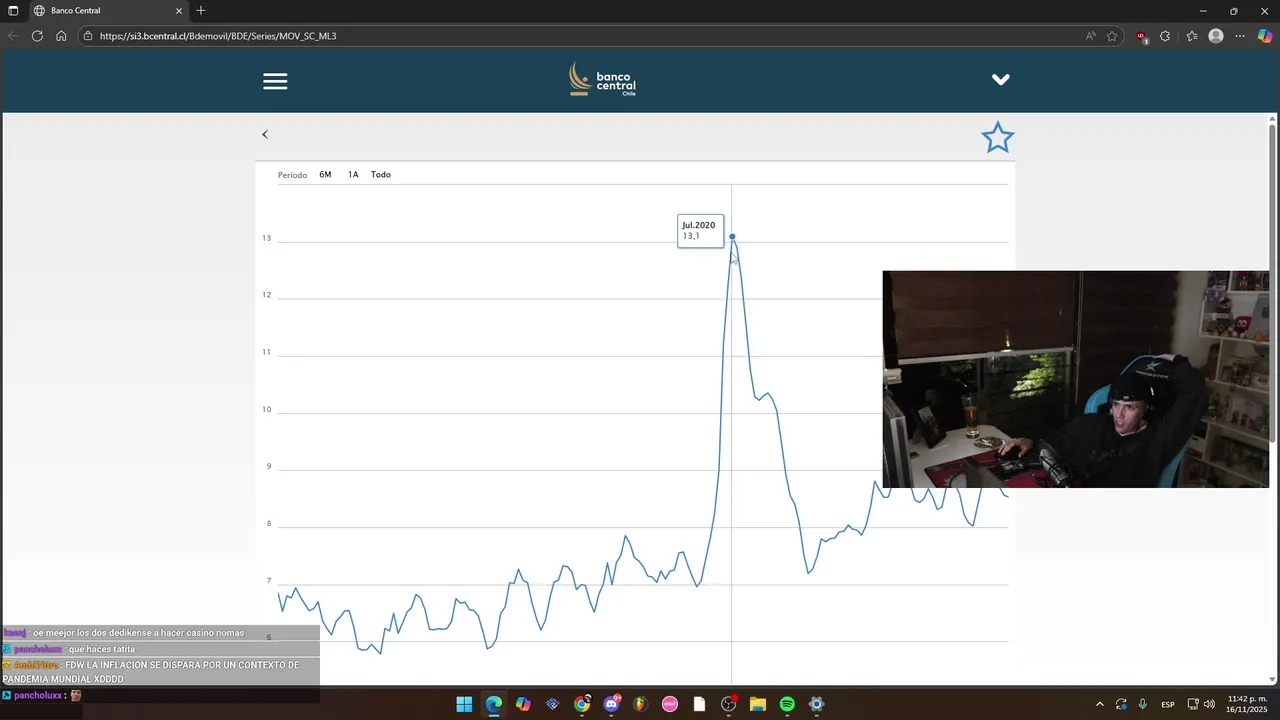Screen dimensions: 1280x720
Task: Open Discord from the taskbar
Action: pyautogui.click(x=611, y=704)
